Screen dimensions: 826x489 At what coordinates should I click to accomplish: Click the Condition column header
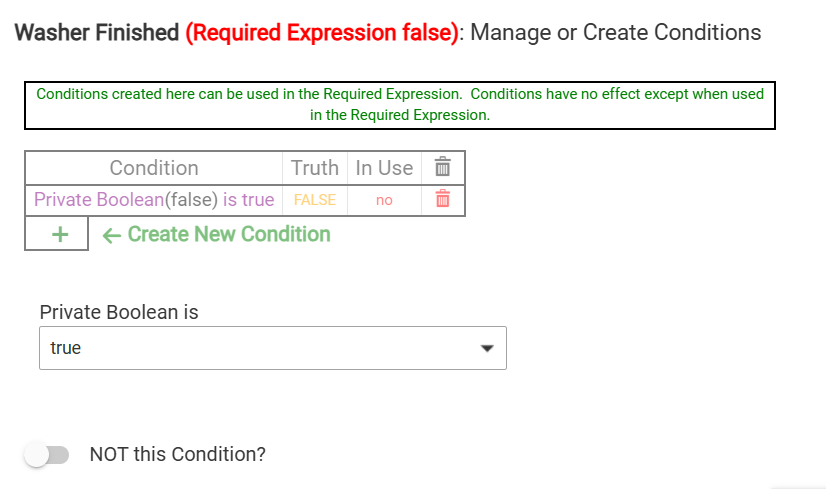point(154,168)
